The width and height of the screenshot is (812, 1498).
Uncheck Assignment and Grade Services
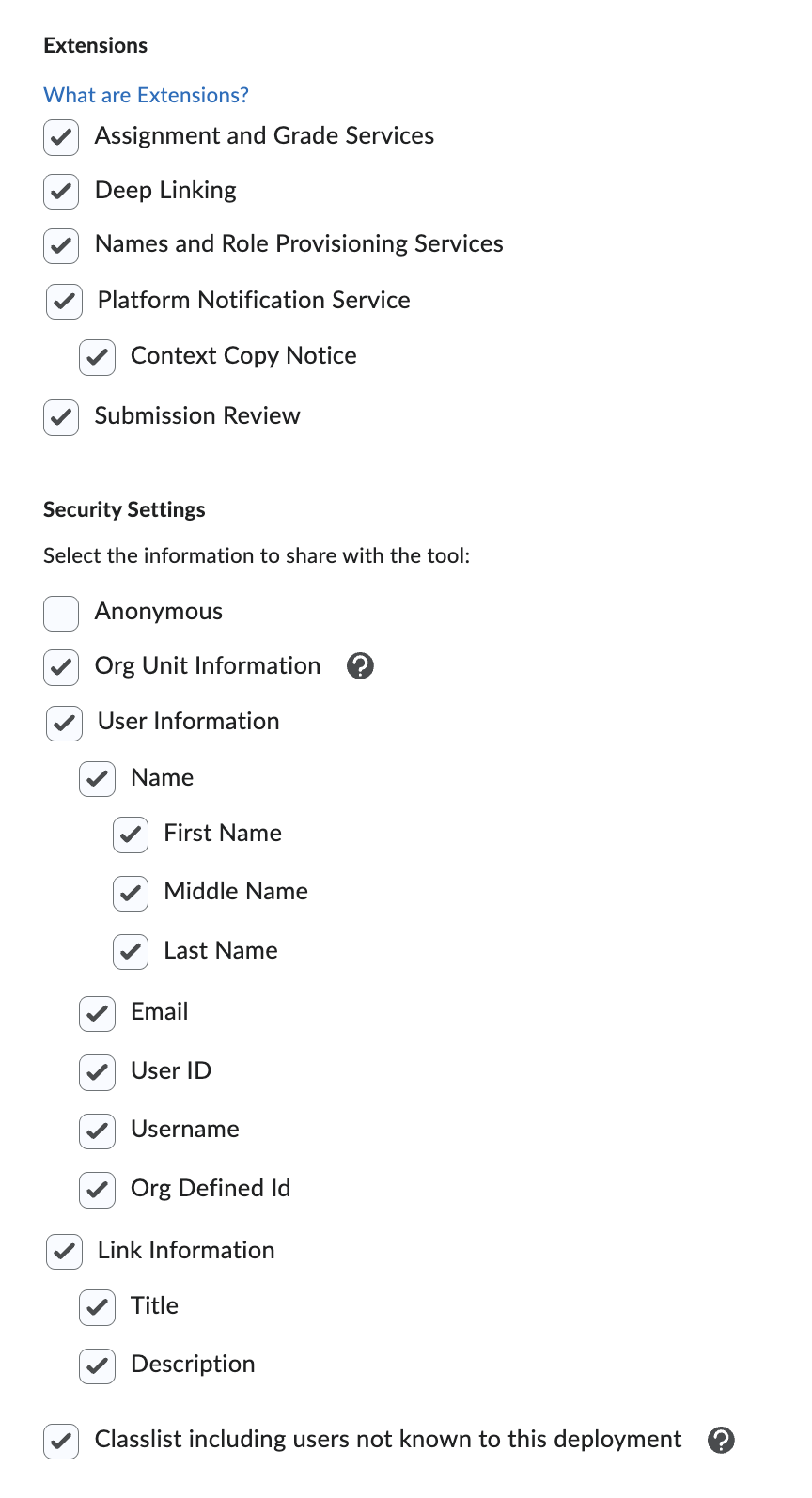60,137
